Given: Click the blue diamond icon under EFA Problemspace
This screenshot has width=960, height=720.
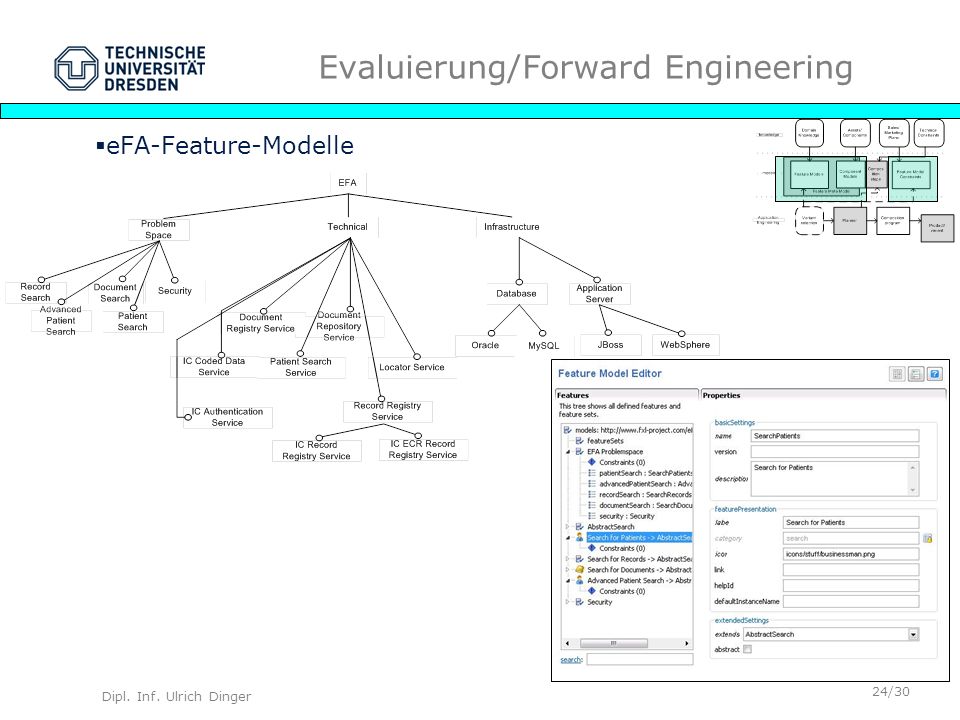Looking at the screenshot, I should point(592,462).
